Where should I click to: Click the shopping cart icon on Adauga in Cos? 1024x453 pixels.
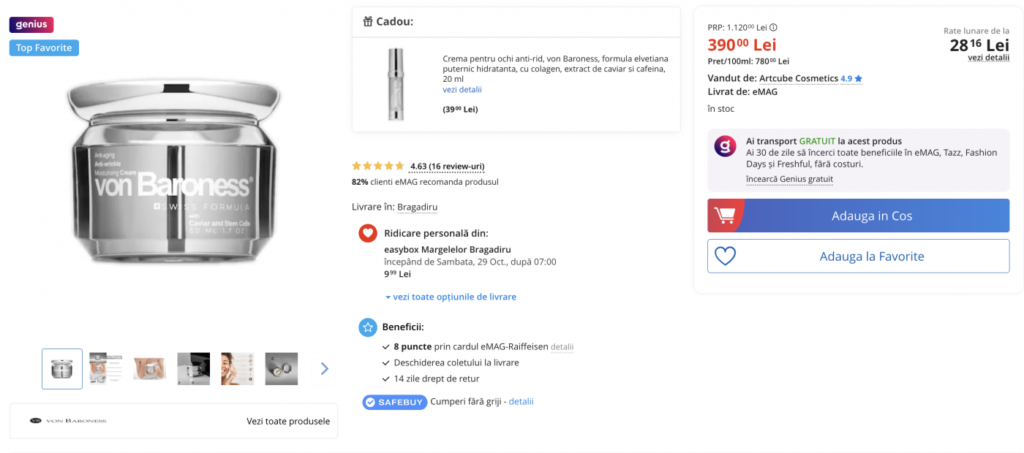tap(727, 216)
